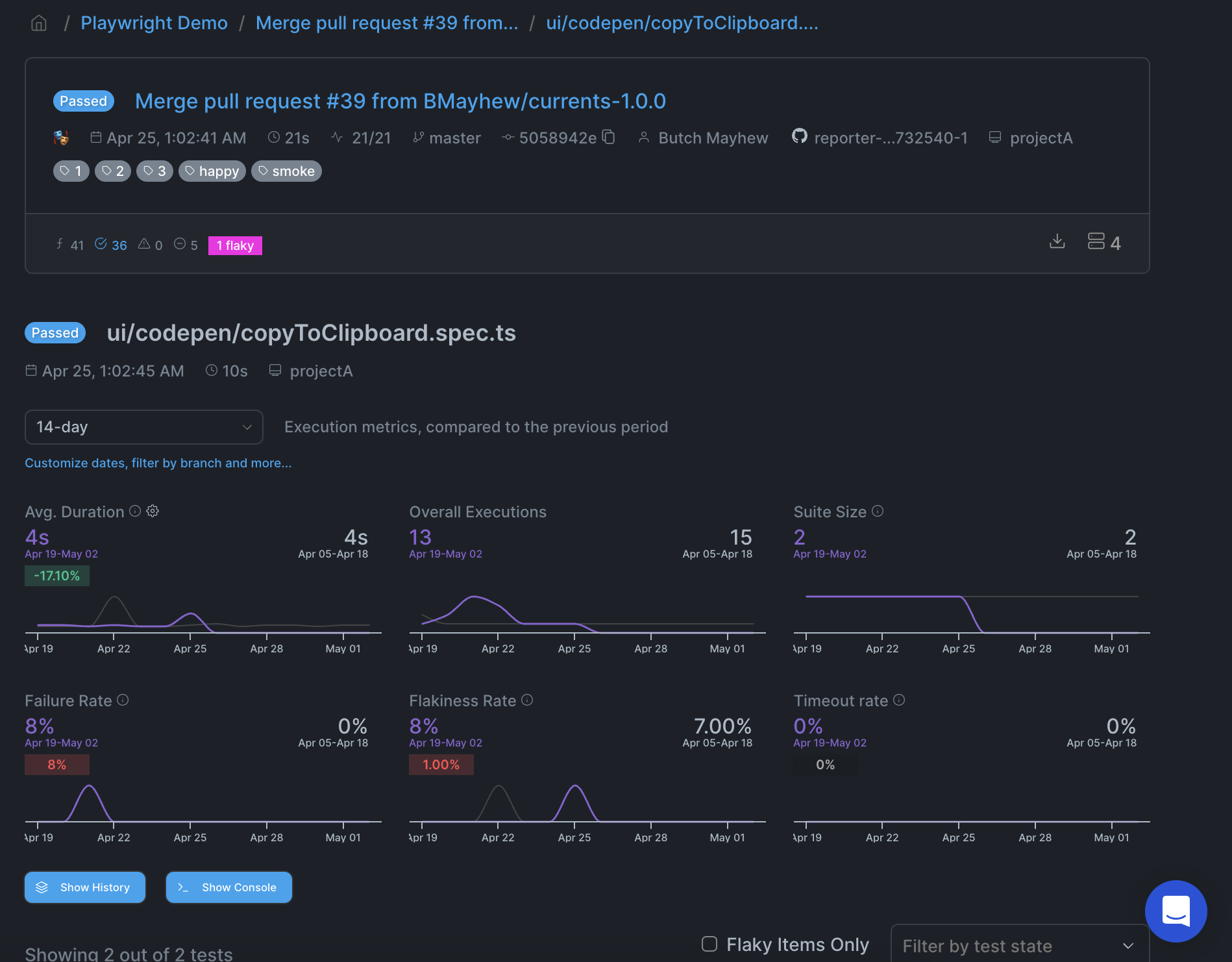The width and height of the screenshot is (1232, 962).
Task: Open the Avg. Duration settings gear icon
Action: click(x=153, y=511)
